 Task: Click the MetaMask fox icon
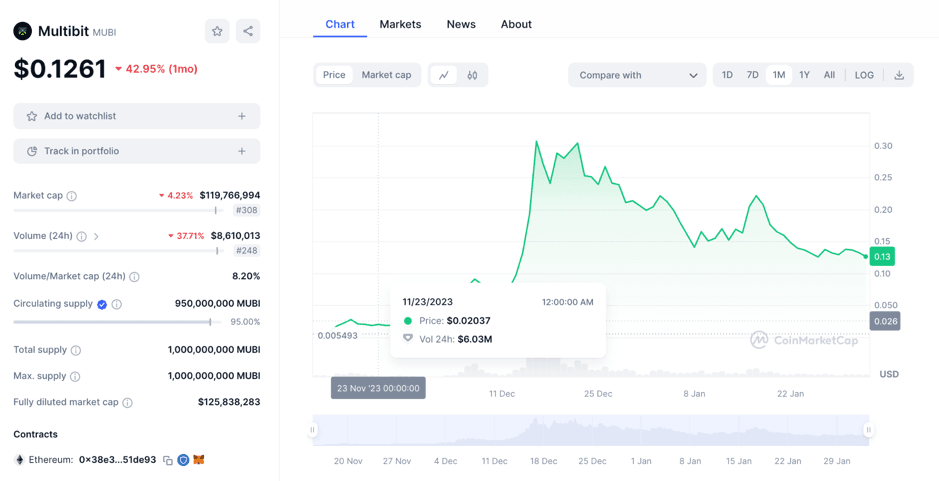tap(199, 460)
